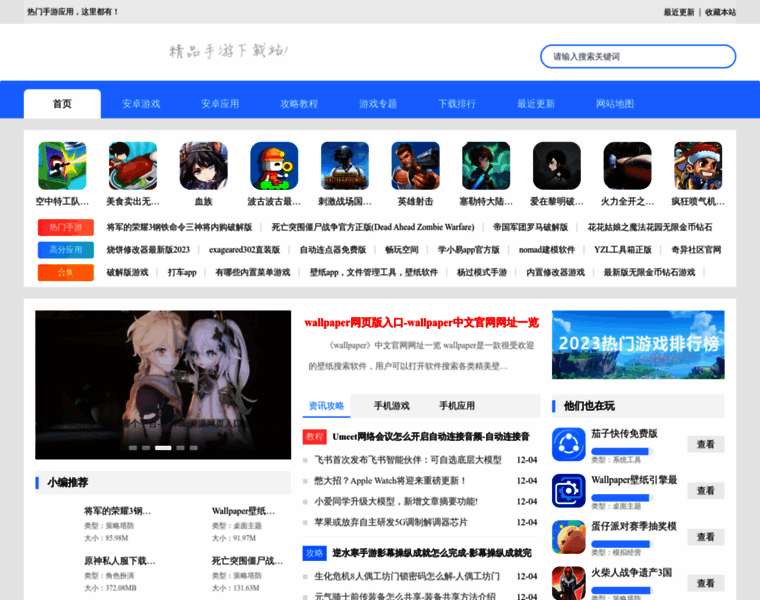Open wallpaper网页版入口 headline link
The height and width of the screenshot is (600, 760).
tap(421, 323)
